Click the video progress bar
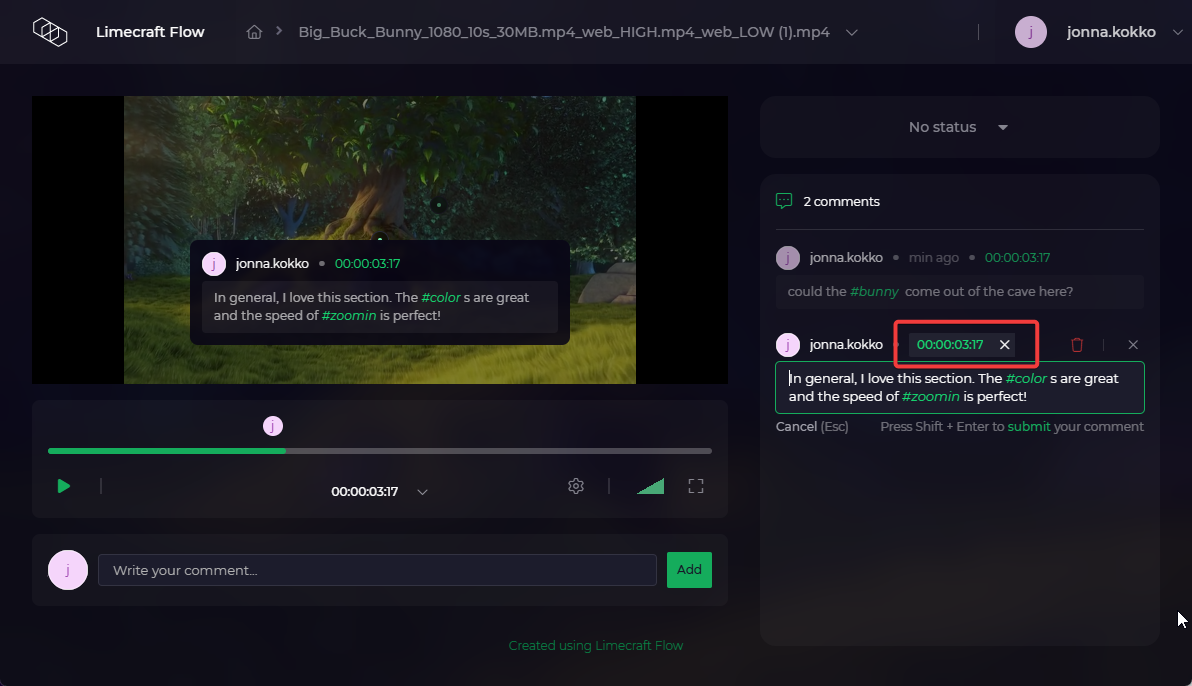The height and width of the screenshot is (686, 1192). point(379,451)
